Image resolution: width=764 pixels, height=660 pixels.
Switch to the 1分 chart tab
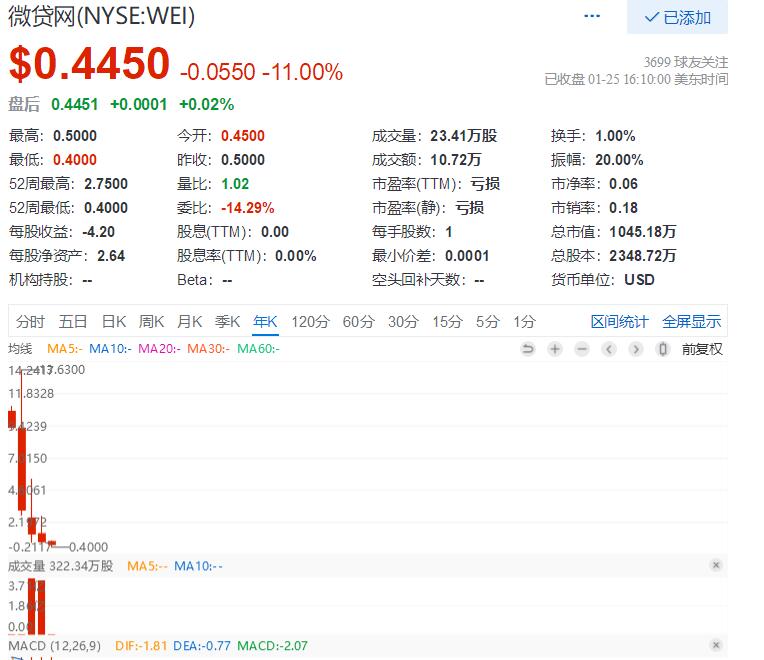(x=524, y=321)
